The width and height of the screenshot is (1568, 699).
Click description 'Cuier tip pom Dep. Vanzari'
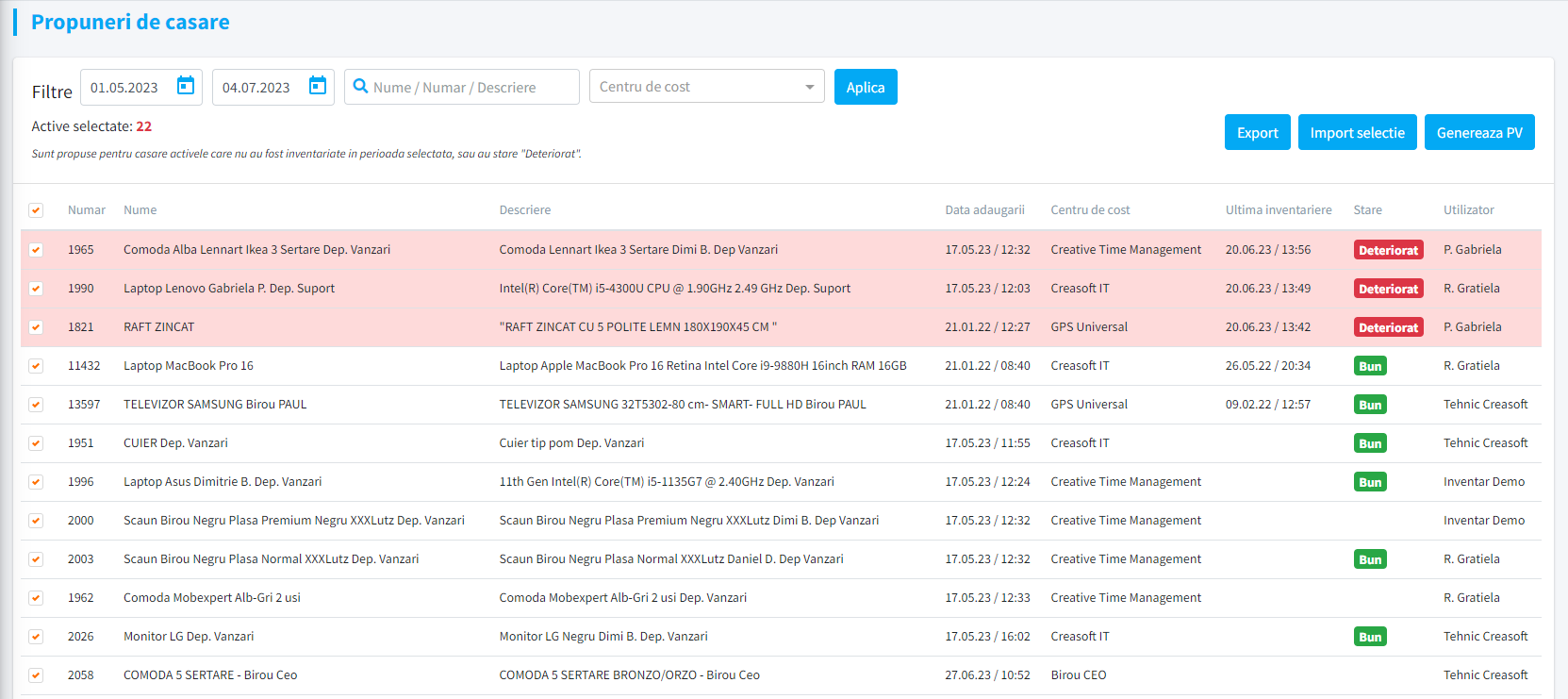572,443
